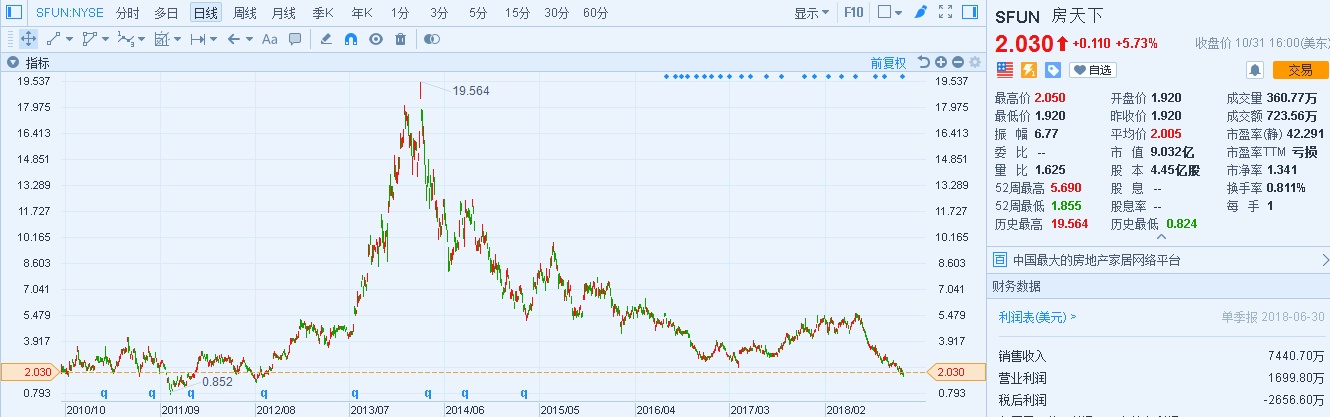The width and height of the screenshot is (1330, 417).
Task: Reset chart with the undo arrow icon
Action: 924,62
